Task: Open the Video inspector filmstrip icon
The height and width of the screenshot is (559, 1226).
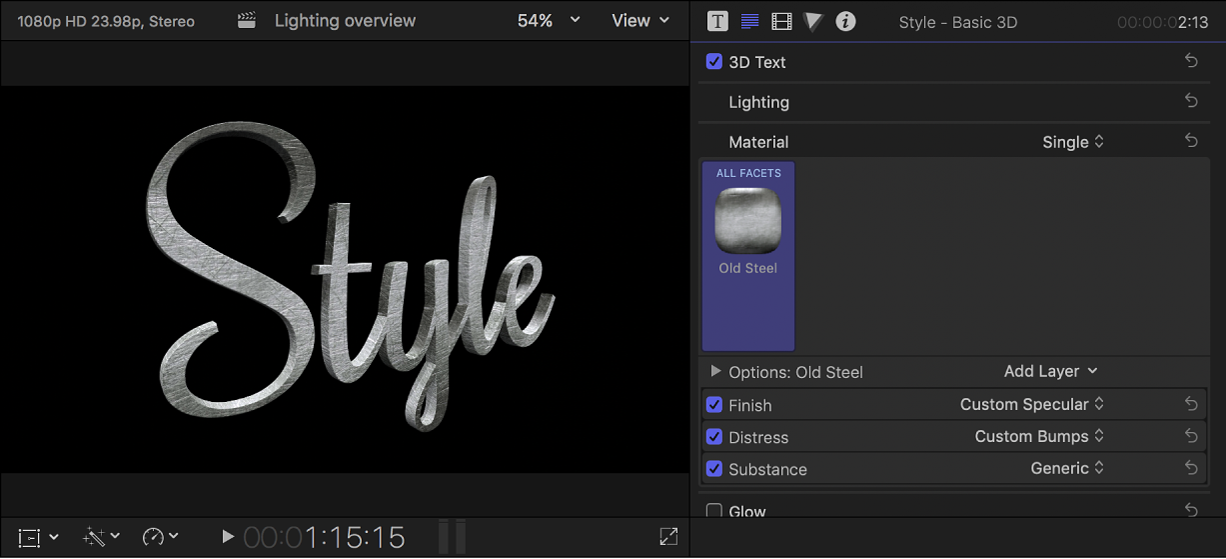Action: (x=782, y=21)
